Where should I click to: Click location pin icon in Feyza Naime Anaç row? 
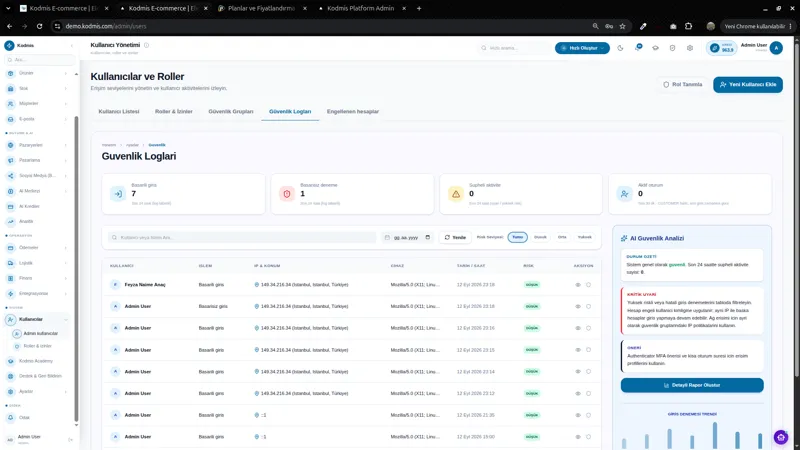click(257, 285)
